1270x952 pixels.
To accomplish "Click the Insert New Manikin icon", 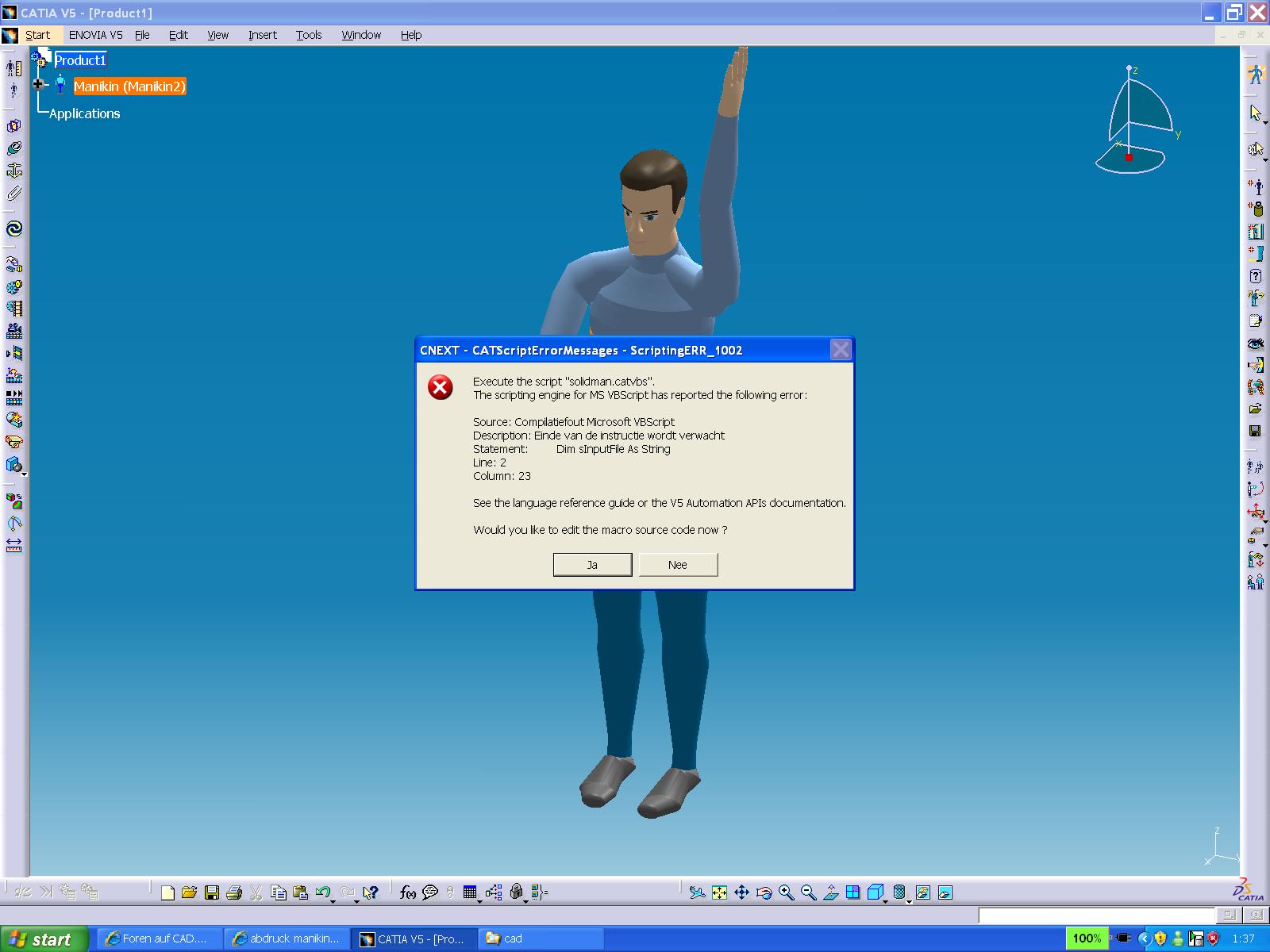I will tap(1255, 187).
